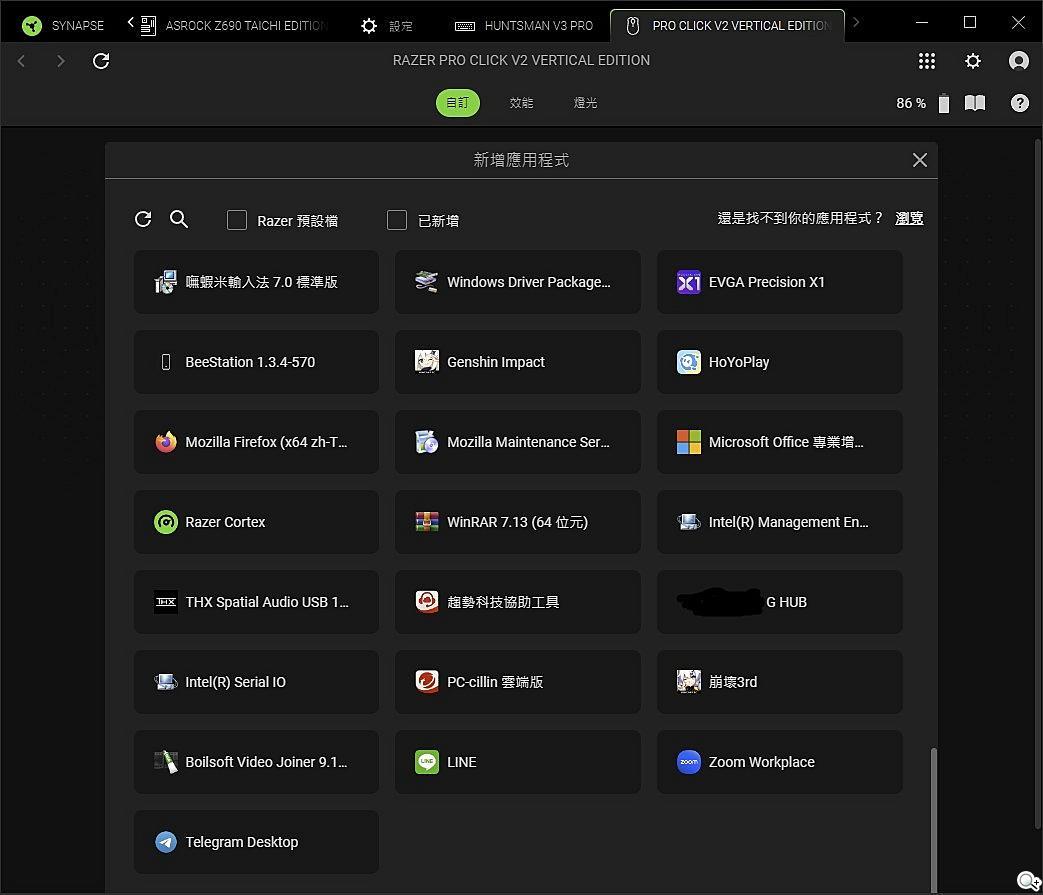1043x895 pixels.
Task: Switch to the 效能 tab
Action: 521,103
